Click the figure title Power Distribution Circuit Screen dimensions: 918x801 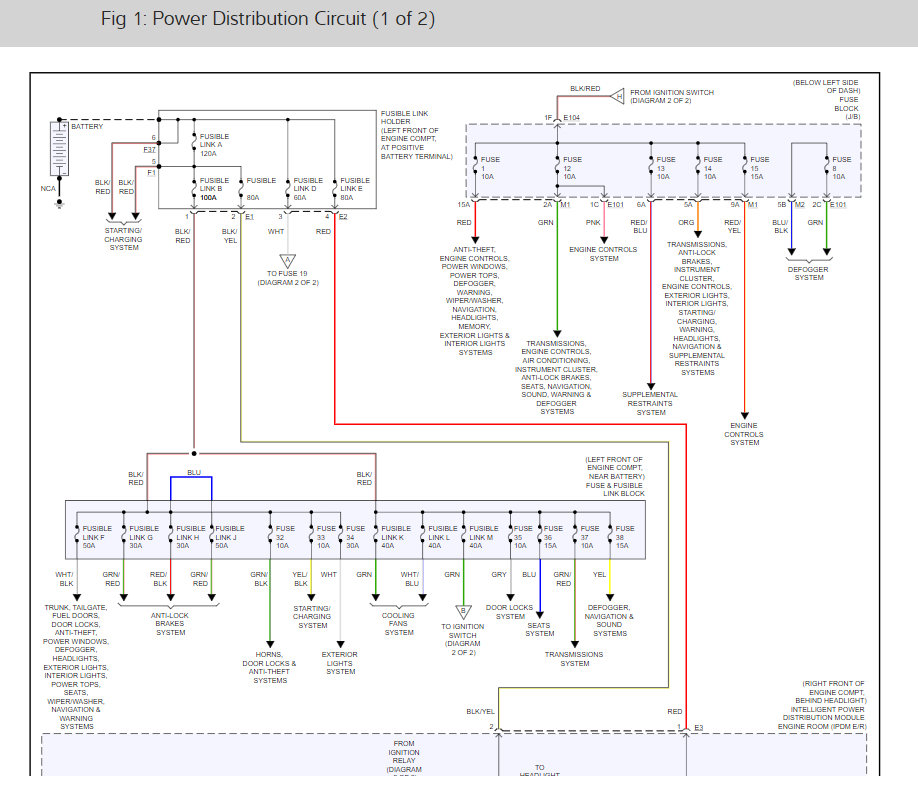267,20
